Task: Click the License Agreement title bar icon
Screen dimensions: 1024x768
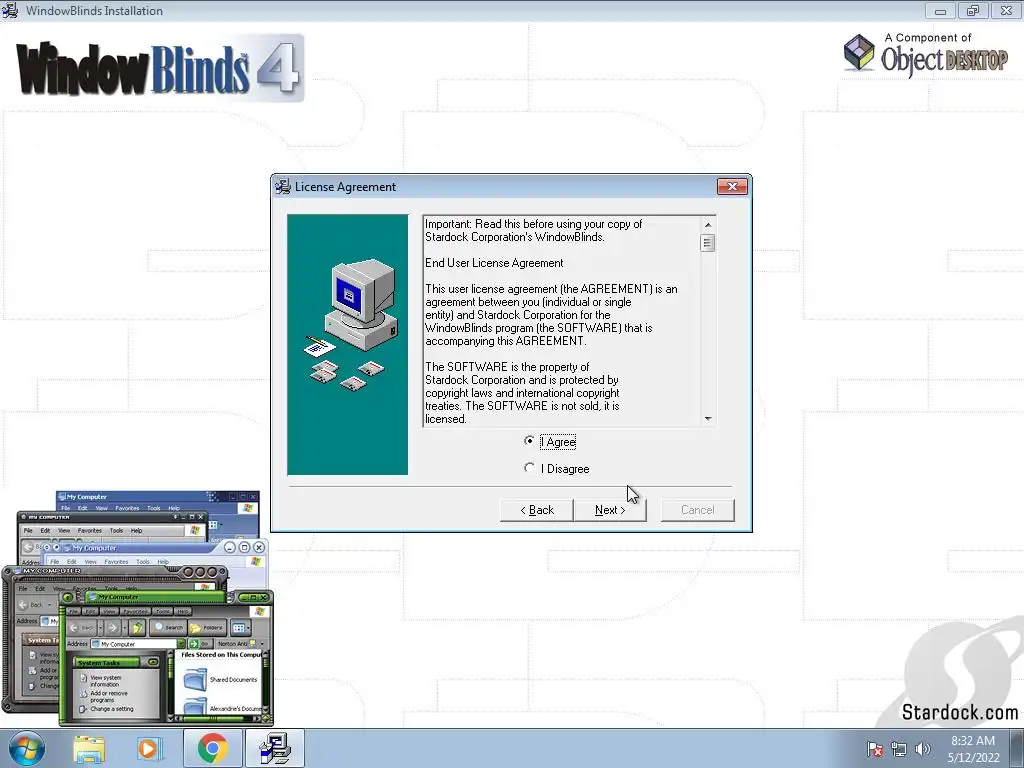Action: click(283, 187)
